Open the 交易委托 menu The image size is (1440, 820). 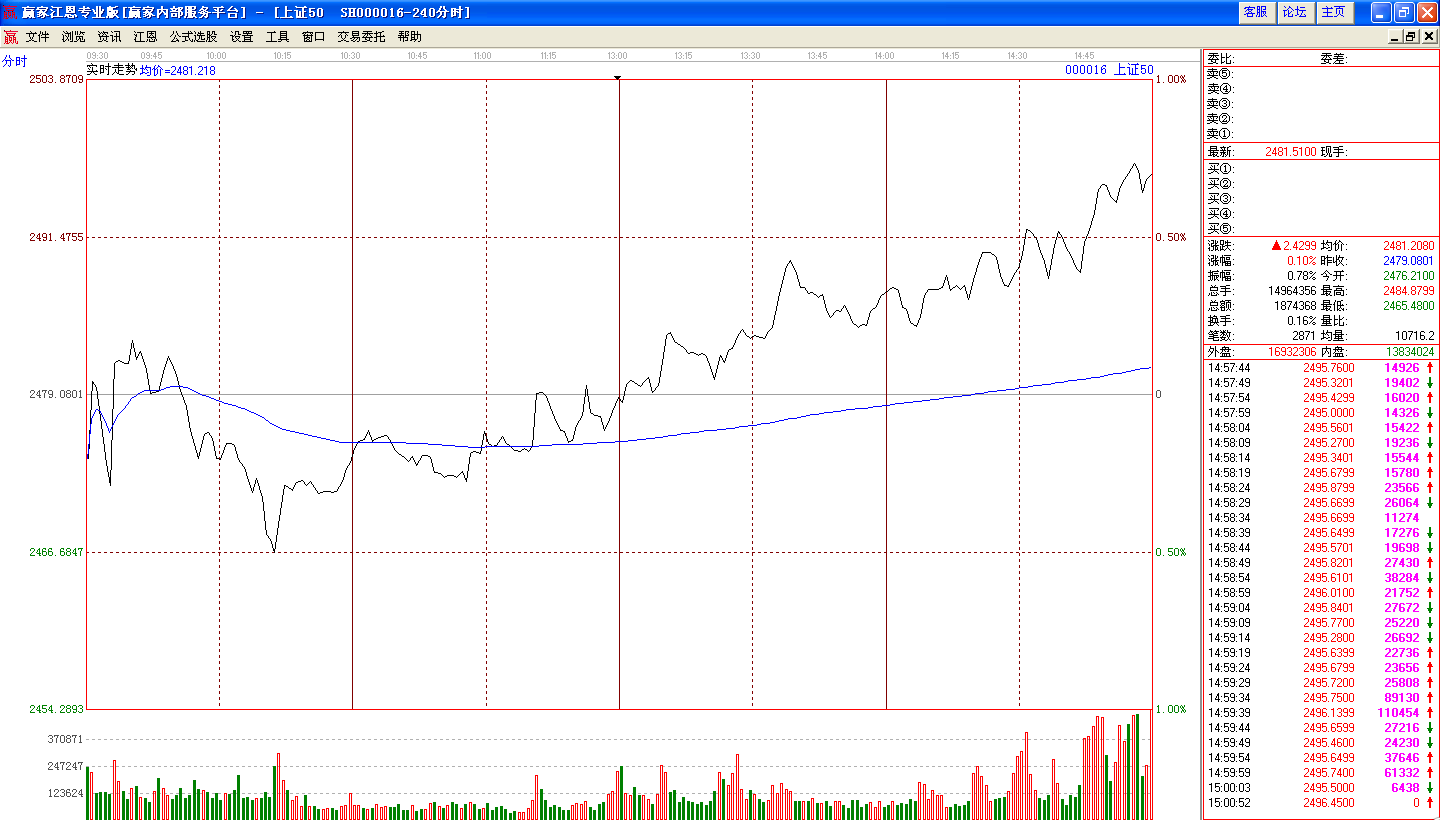(361, 37)
